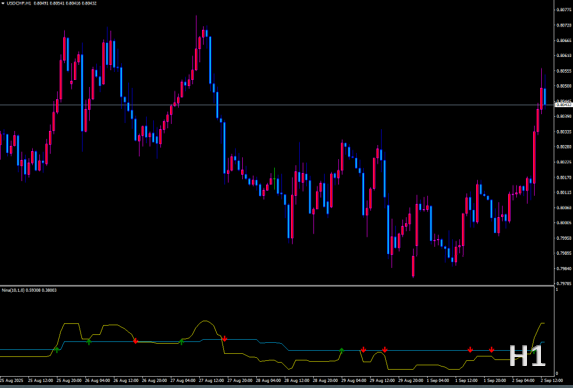Click the 0.79785 price scale label
Screen dimensions: 573x388
(x=564, y=283)
